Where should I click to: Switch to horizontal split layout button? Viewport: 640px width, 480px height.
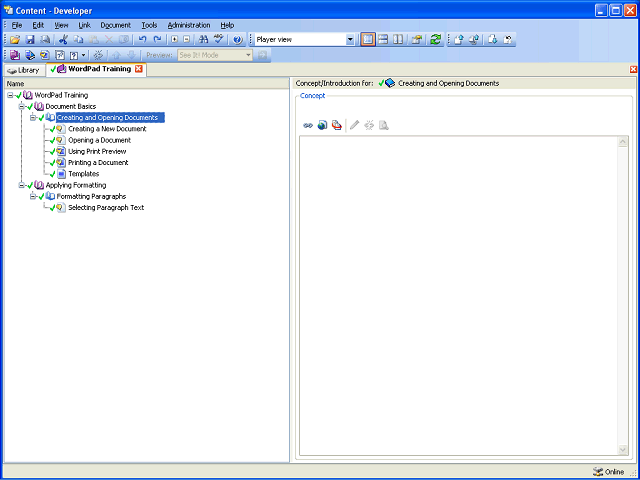383,40
